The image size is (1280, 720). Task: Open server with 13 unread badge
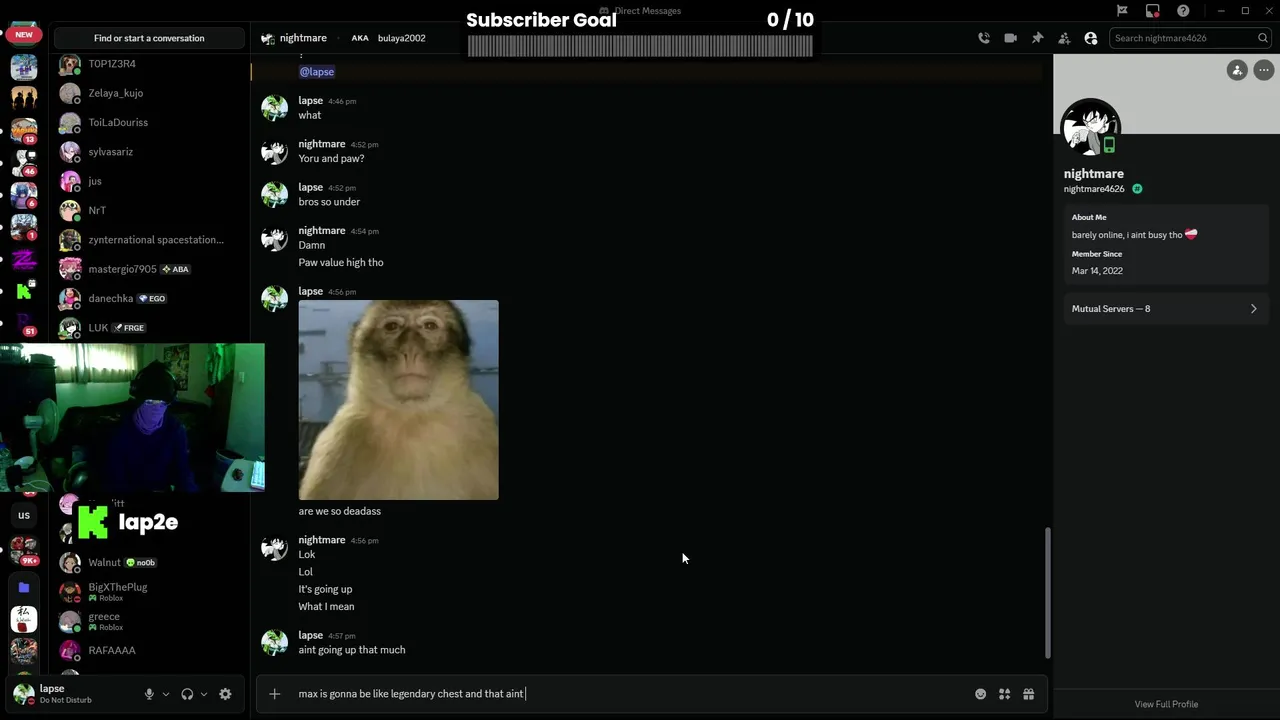[x=24, y=130]
